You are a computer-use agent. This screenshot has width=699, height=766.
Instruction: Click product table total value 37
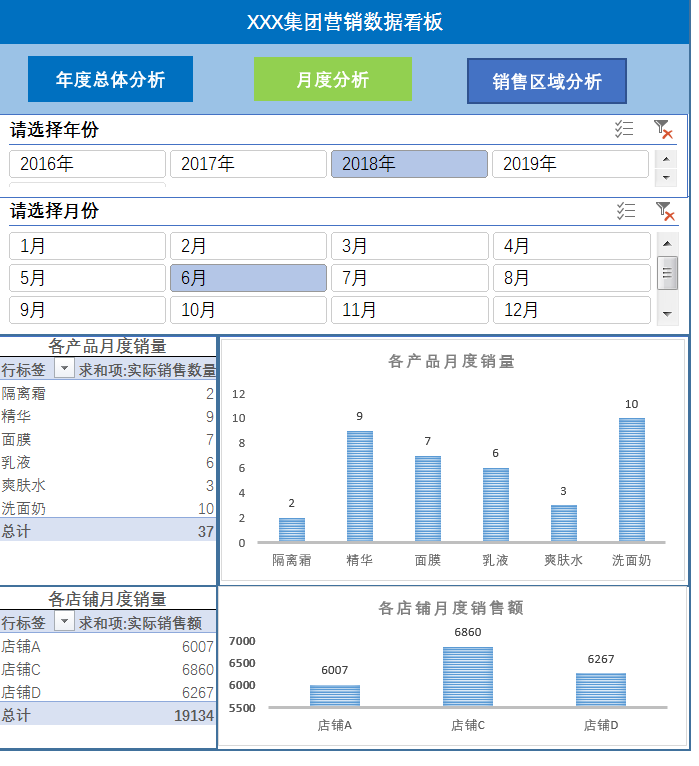pyautogui.click(x=206, y=531)
